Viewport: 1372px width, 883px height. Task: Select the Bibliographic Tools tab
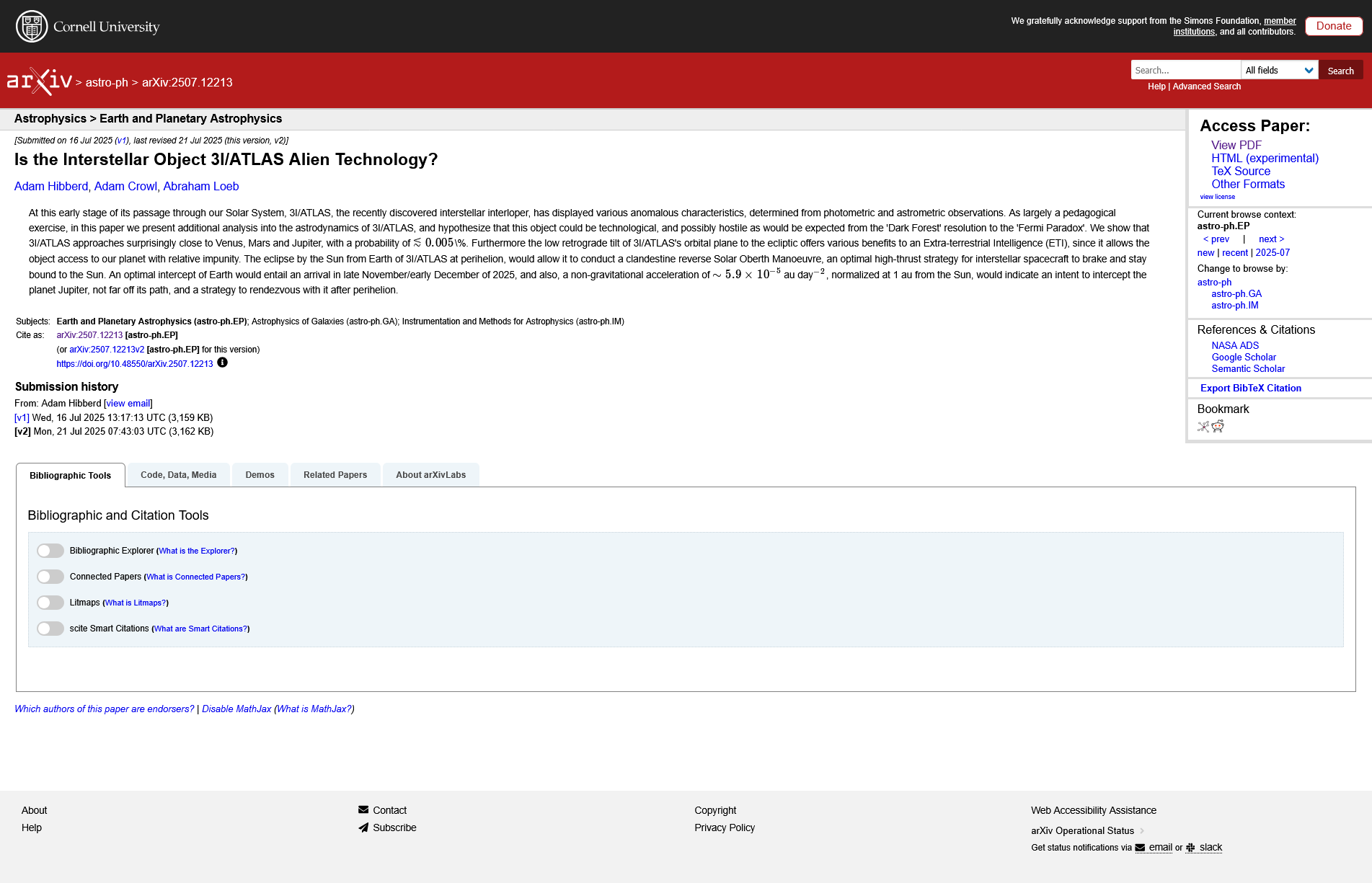(71, 475)
